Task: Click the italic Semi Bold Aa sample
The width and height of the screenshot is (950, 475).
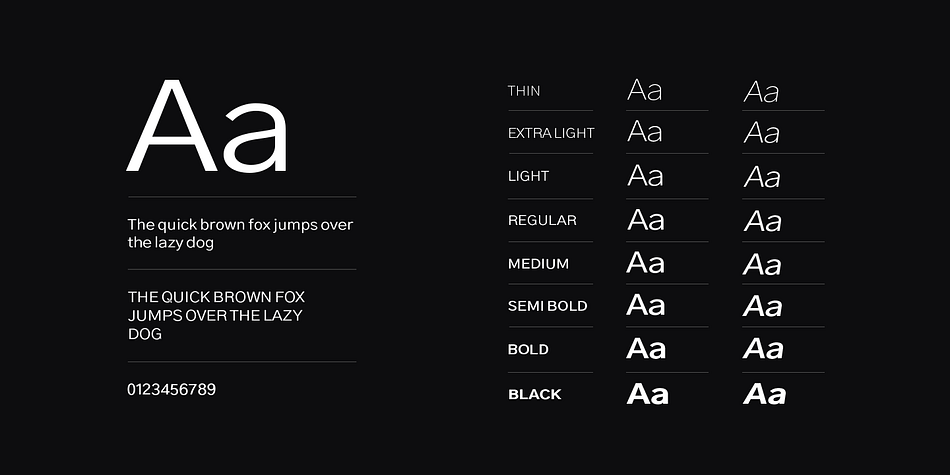Action: tap(763, 306)
